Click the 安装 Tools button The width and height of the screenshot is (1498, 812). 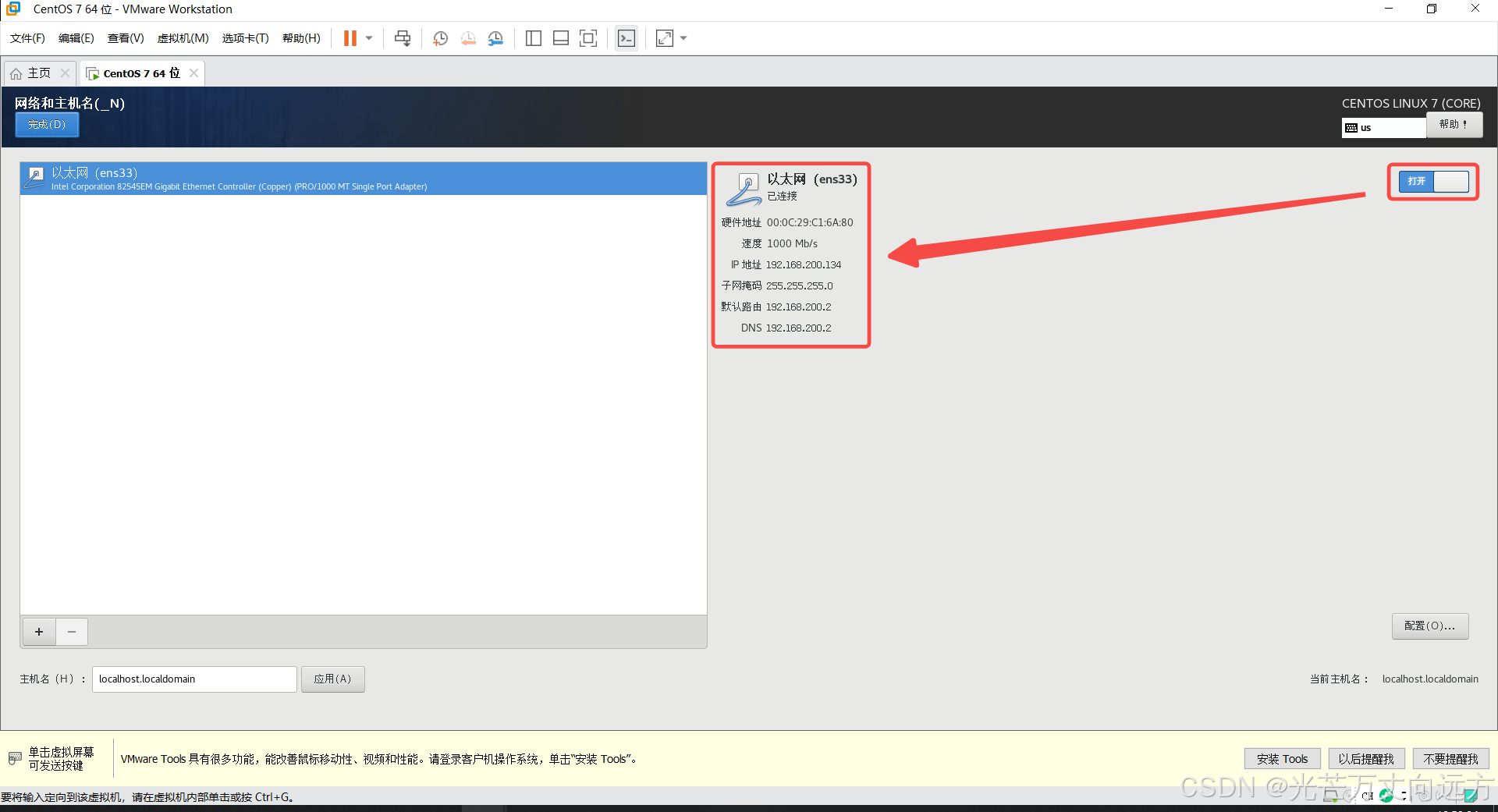point(1282,759)
